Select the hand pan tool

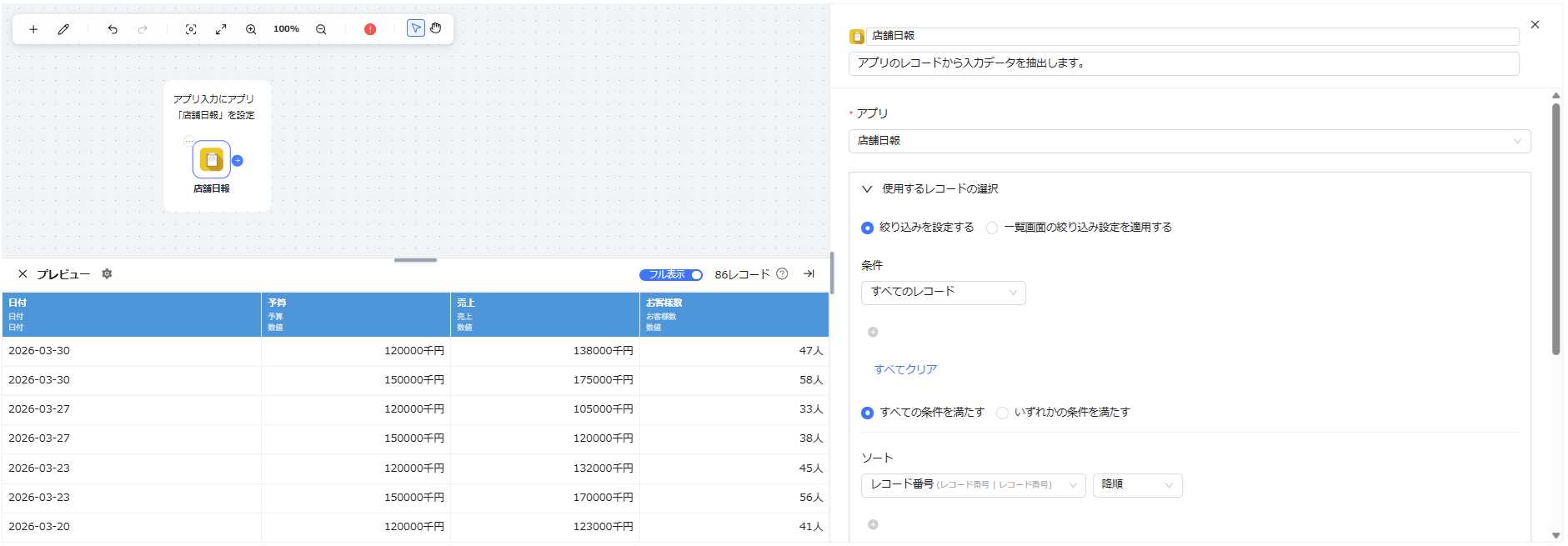pos(436,28)
